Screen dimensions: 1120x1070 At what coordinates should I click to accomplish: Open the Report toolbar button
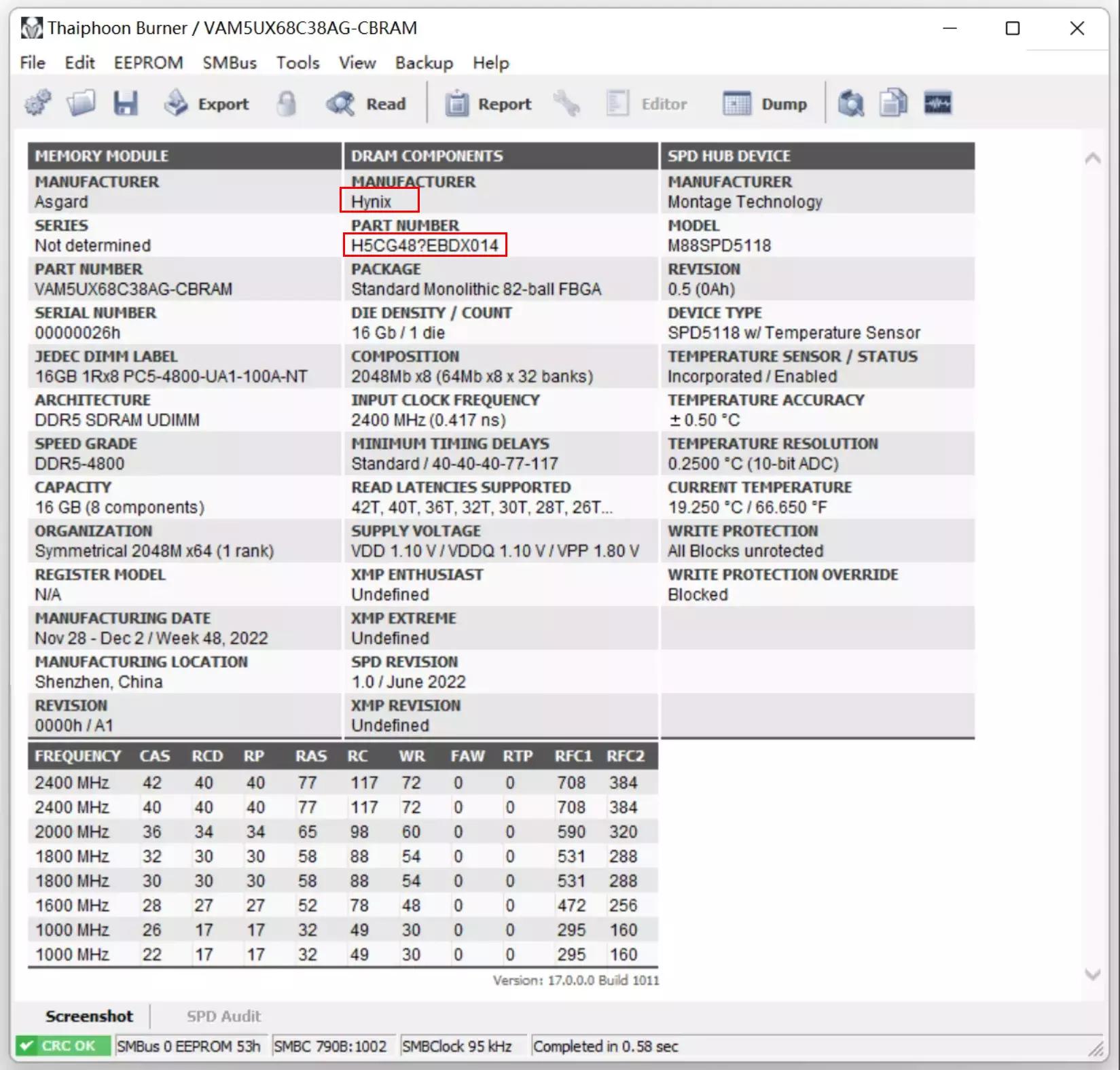click(489, 104)
